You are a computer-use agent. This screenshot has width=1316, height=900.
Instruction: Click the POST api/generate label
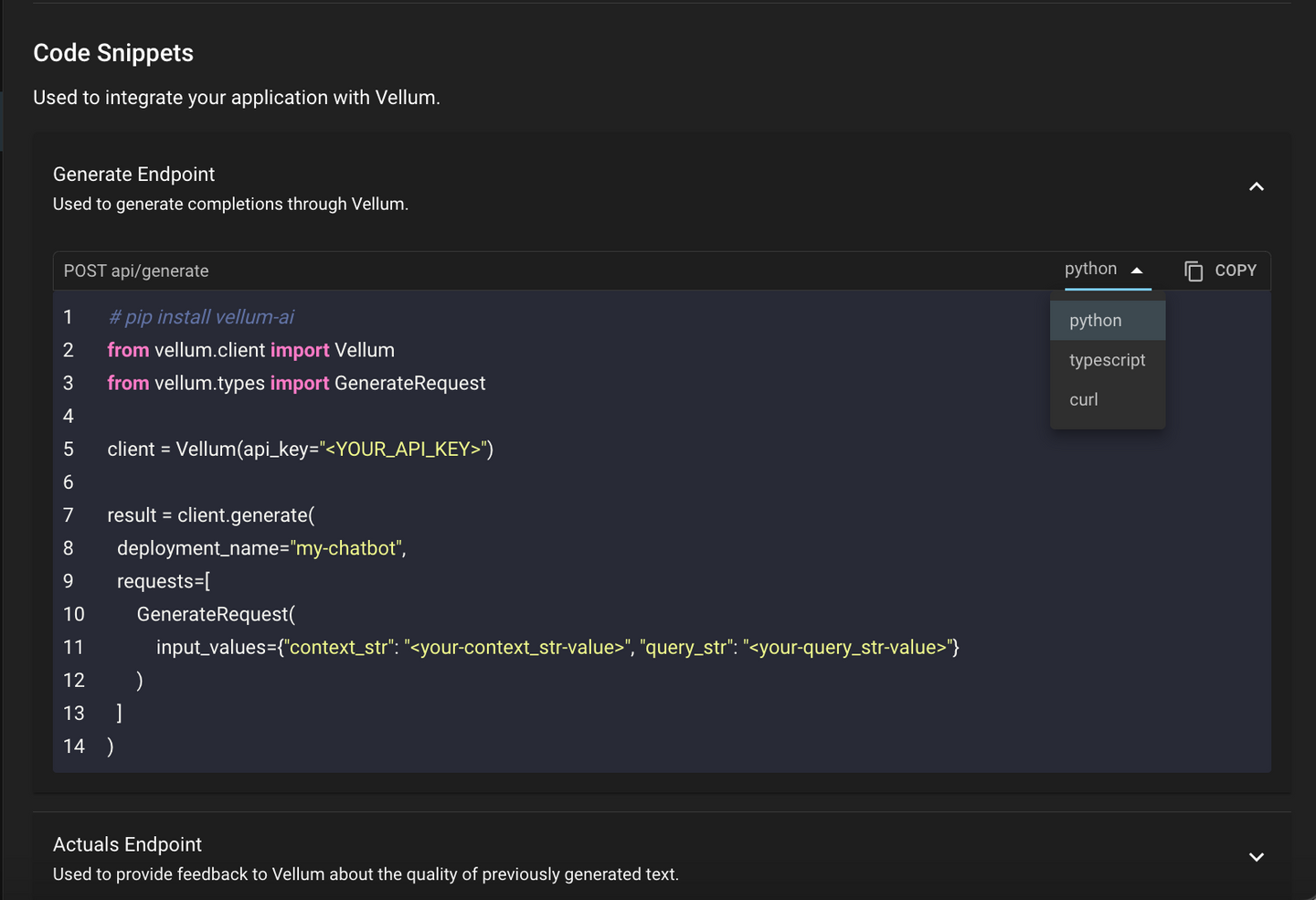[136, 270]
